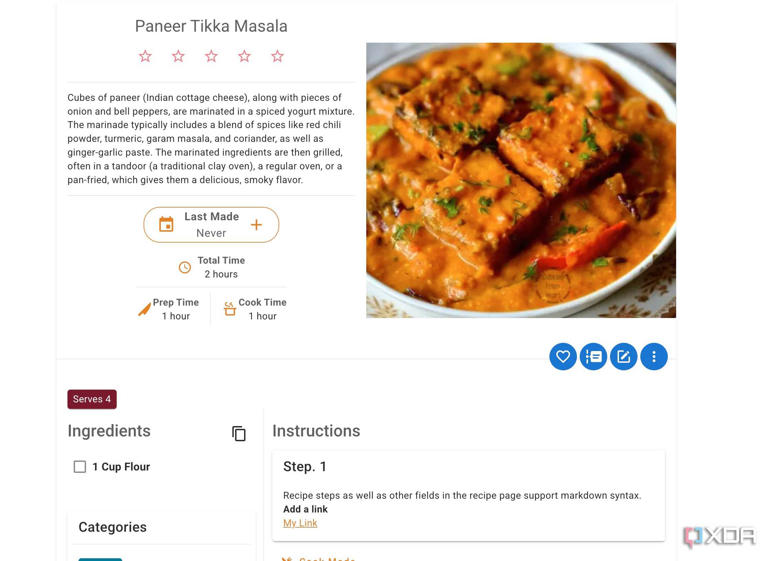Screen dimensions: 768x561
Task: Open the three-dot more options menu
Action: click(x=654, y=356)
